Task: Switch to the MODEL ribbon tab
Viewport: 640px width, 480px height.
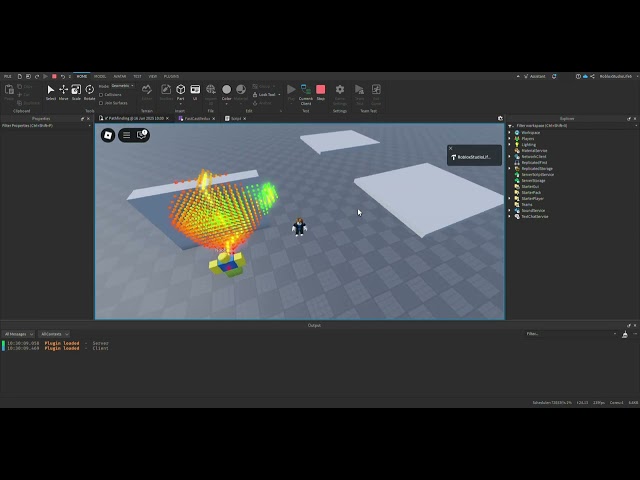Action: (x=100, y=76)
